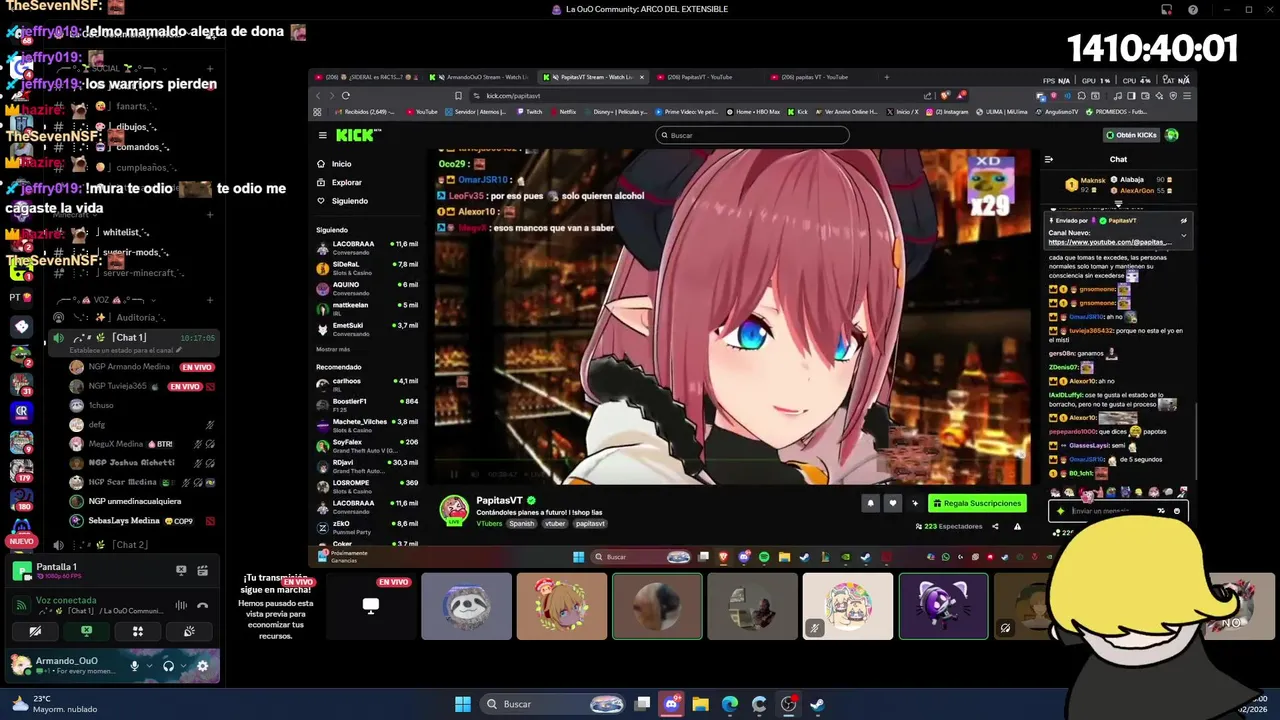Edit channel status pencil under Chat 1

tap(180, 351)
